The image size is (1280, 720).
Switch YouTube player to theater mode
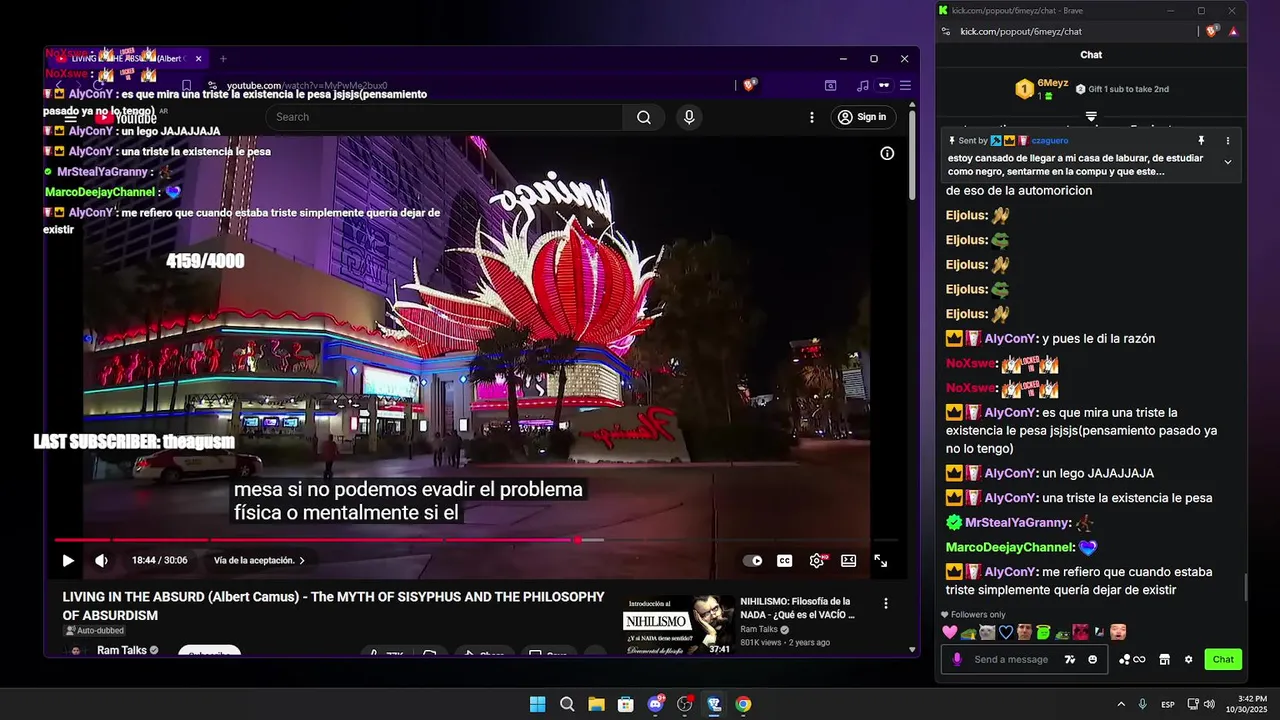[849, 561]
